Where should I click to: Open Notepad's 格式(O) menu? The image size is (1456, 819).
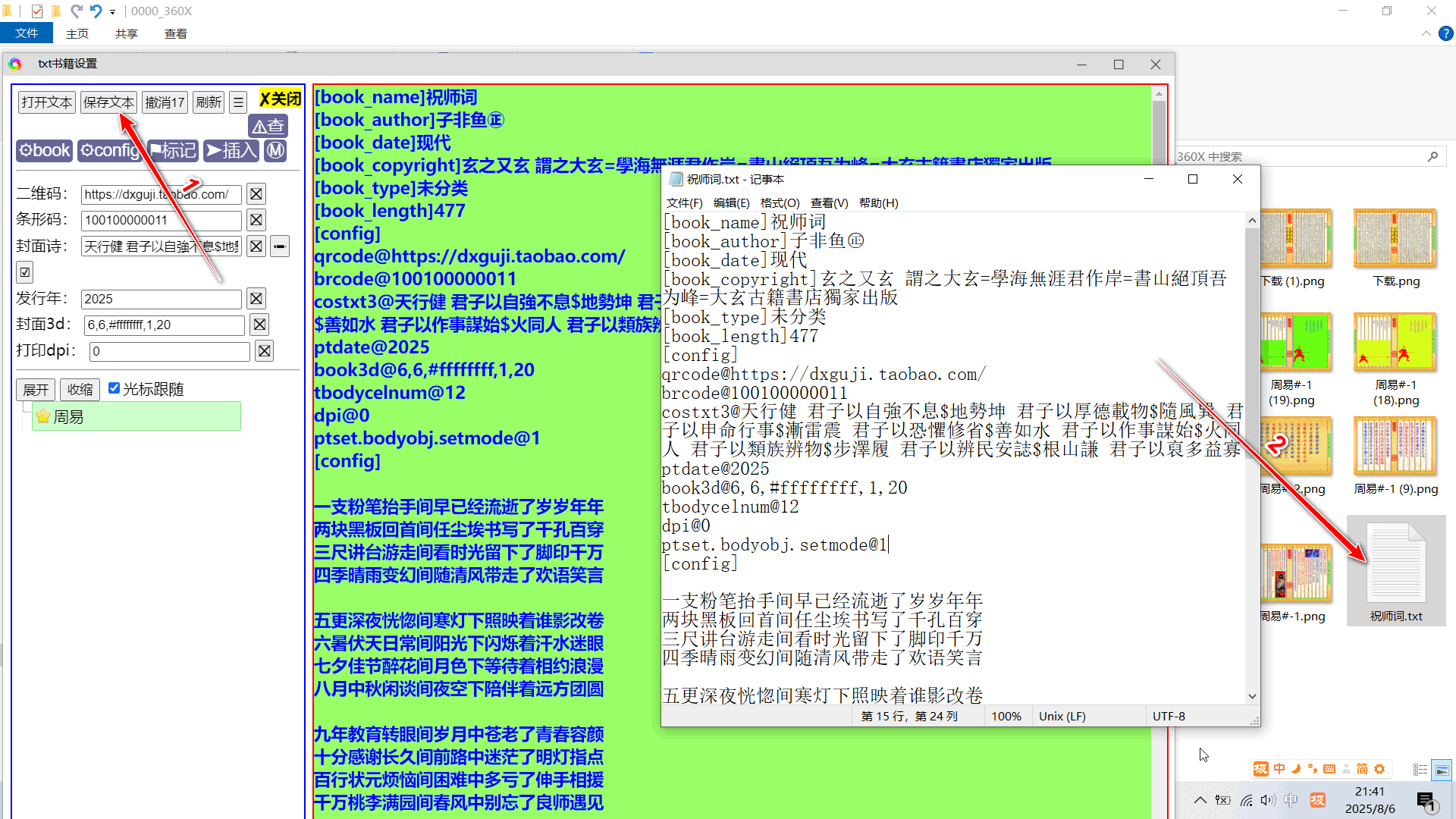tap(780, 203)
